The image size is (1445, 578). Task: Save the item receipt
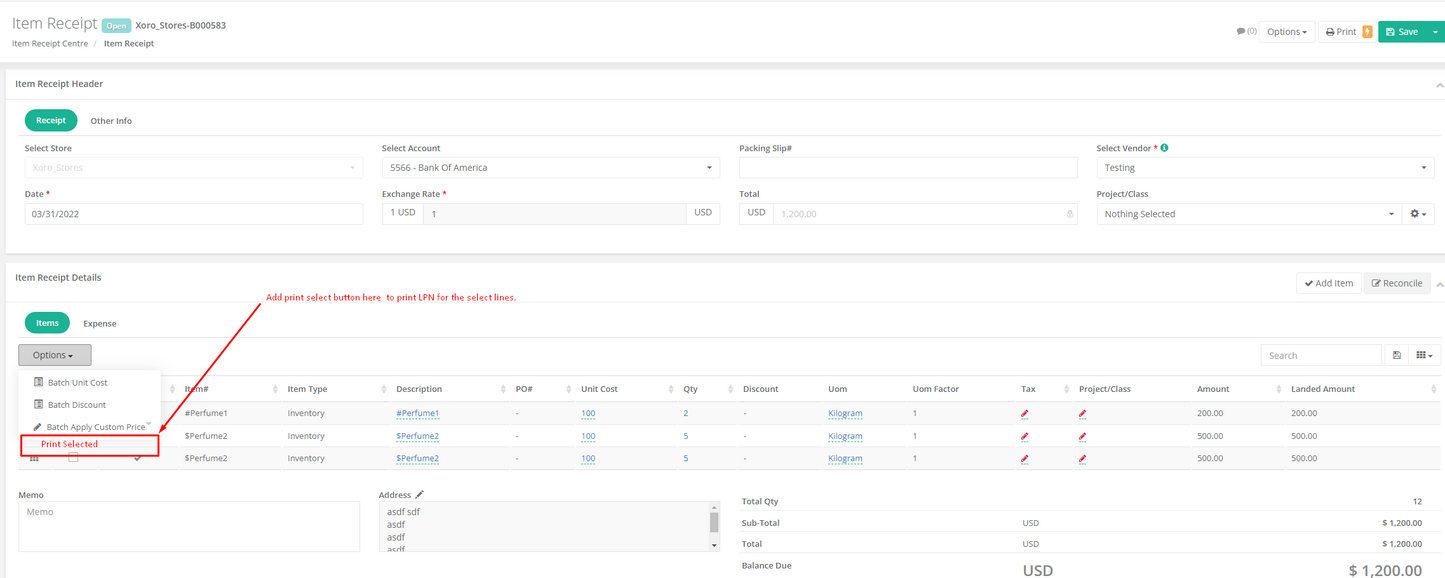[x=1401, y=32]
